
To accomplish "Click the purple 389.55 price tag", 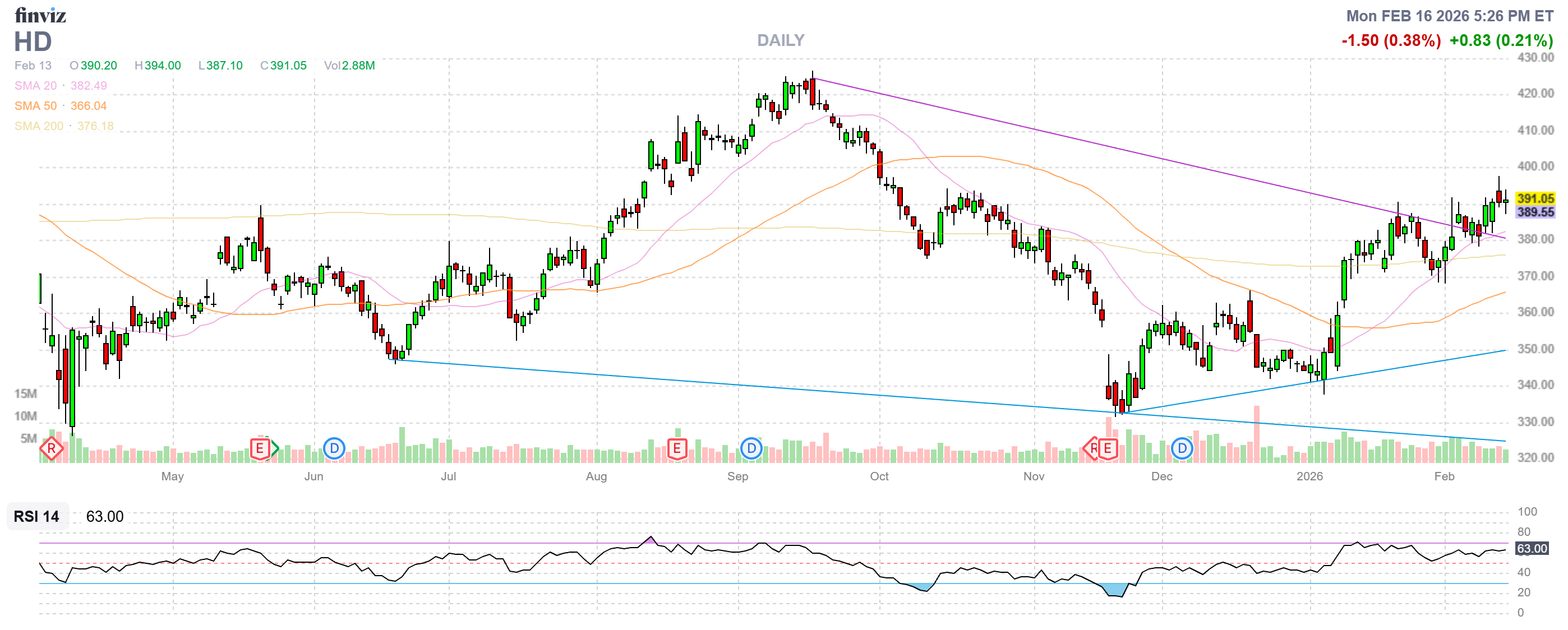I will click(1534, 212).
